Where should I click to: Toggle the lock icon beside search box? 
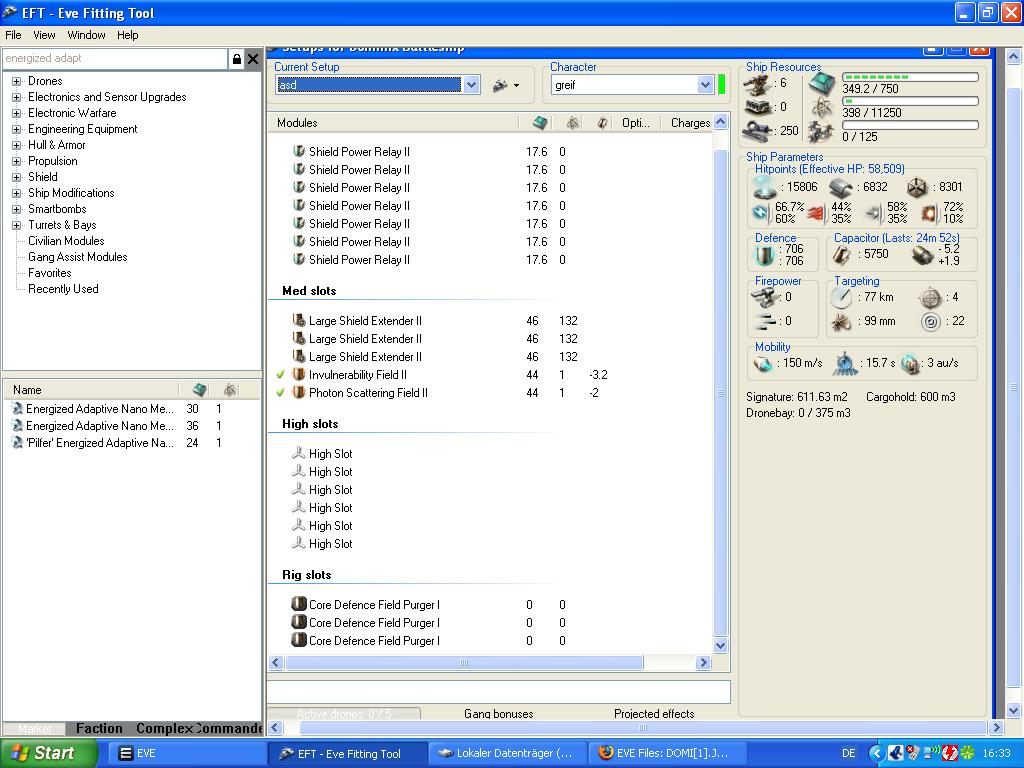pos(236,59)
